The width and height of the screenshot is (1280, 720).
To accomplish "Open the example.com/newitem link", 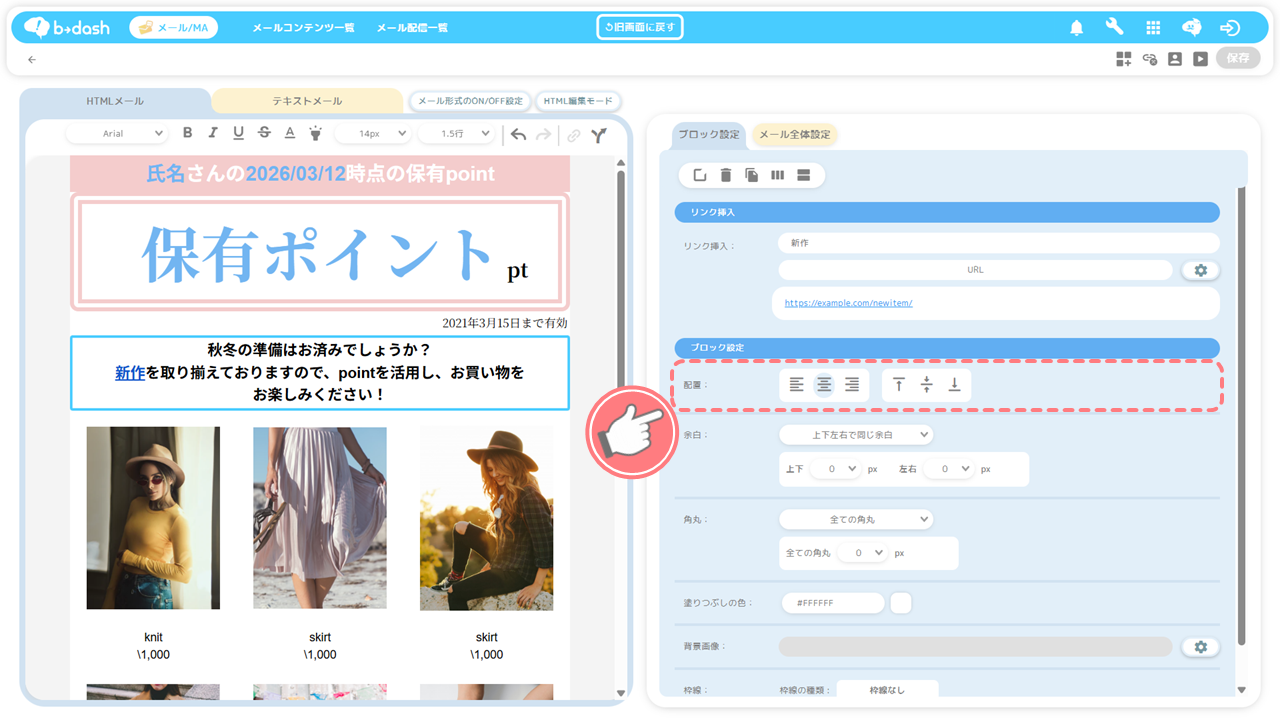I will (848, 303).
